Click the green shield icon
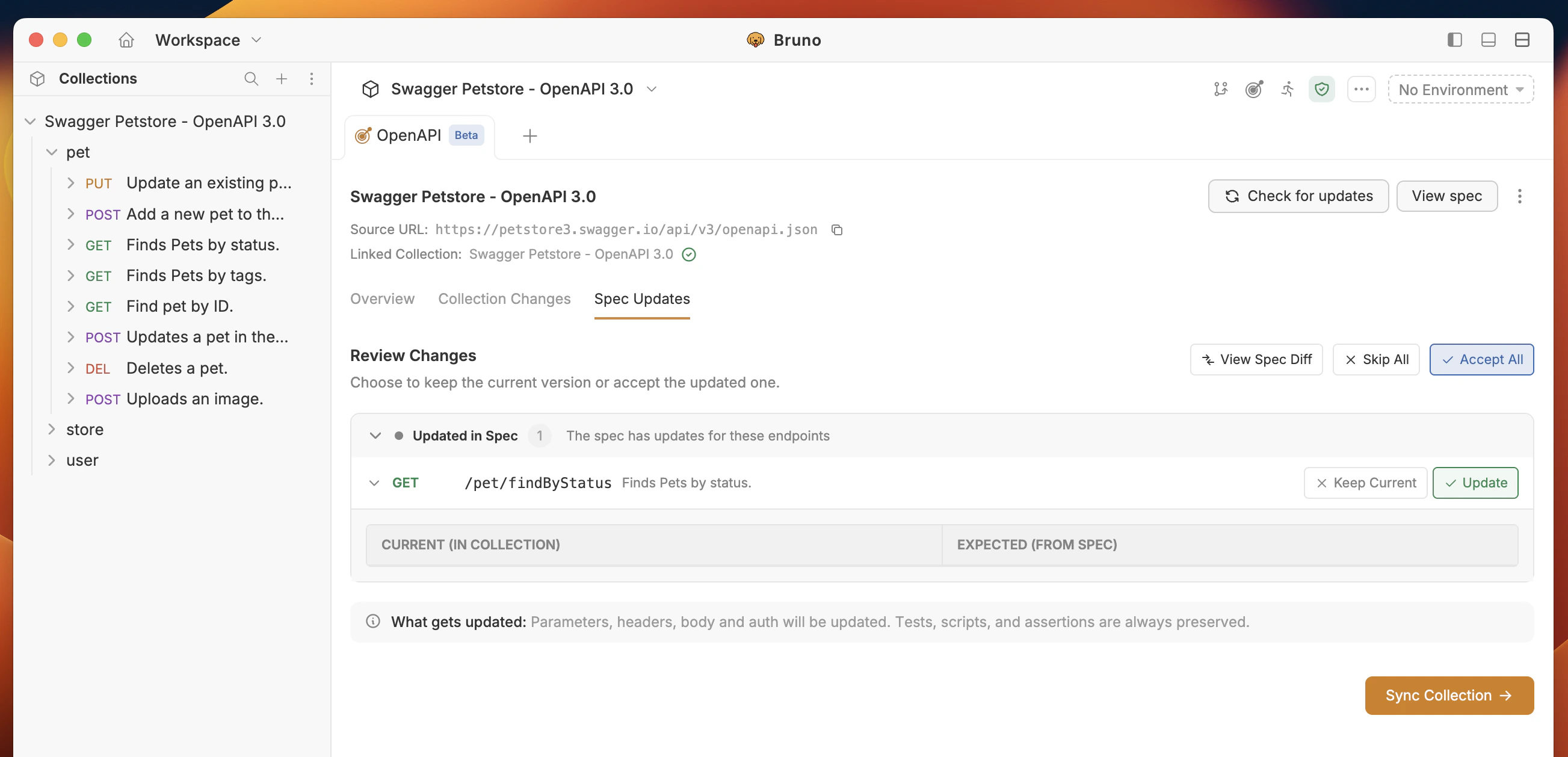 click(x=1321, y=90)
